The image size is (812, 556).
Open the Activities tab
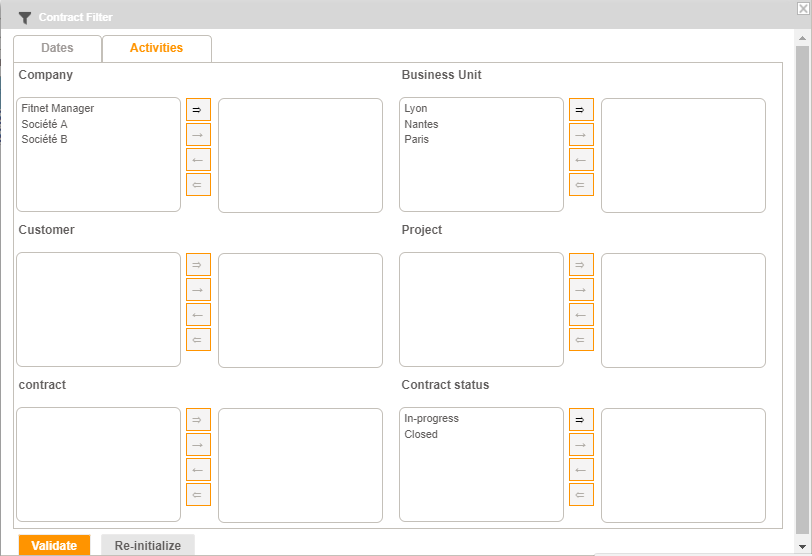click(156, 48)
